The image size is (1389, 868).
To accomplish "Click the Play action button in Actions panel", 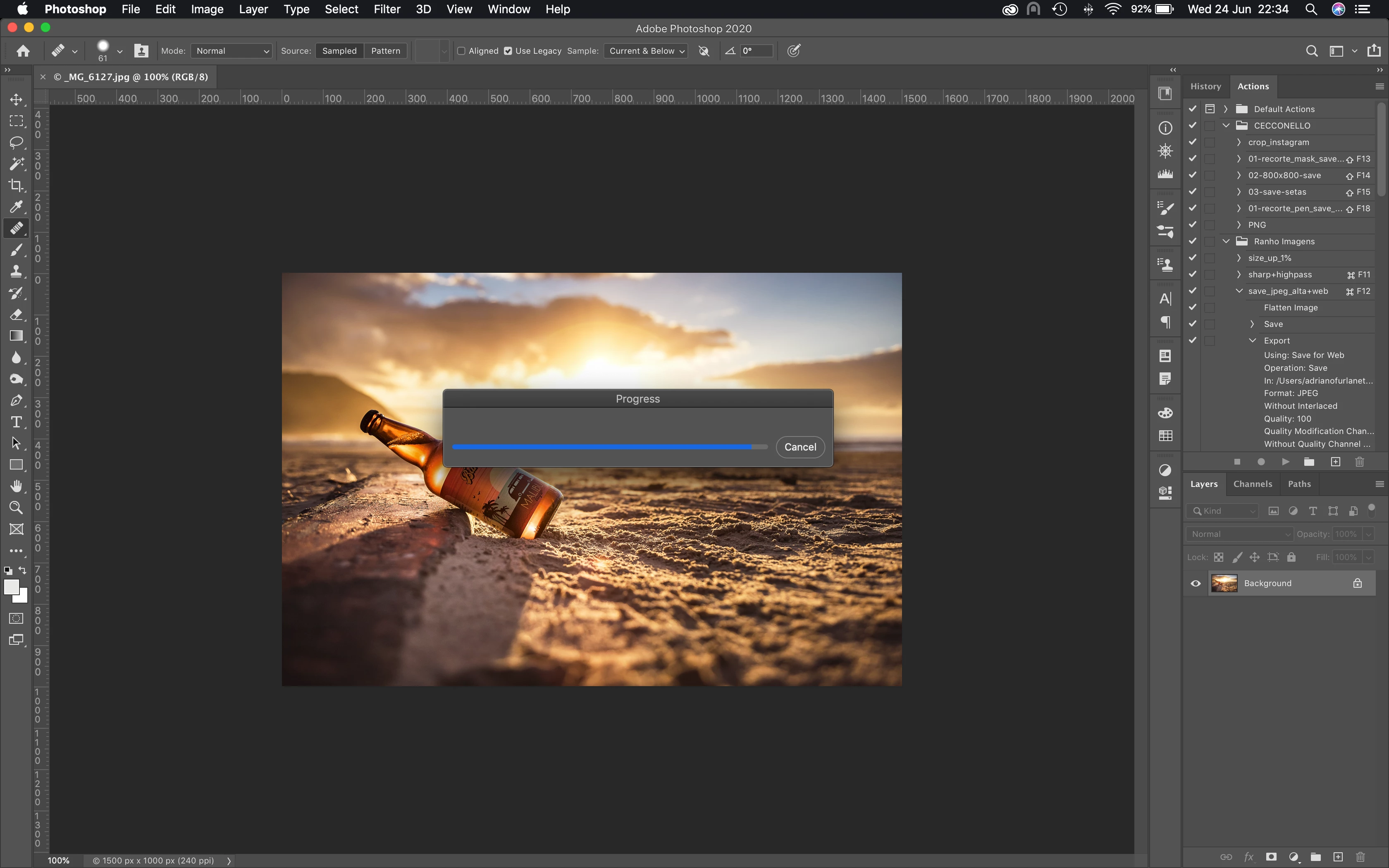I will 1285,462.
